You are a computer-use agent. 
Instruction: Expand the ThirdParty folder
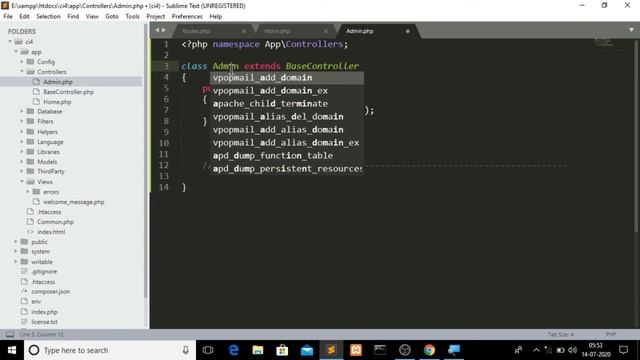pyautogui.click(x=22, y=171)
